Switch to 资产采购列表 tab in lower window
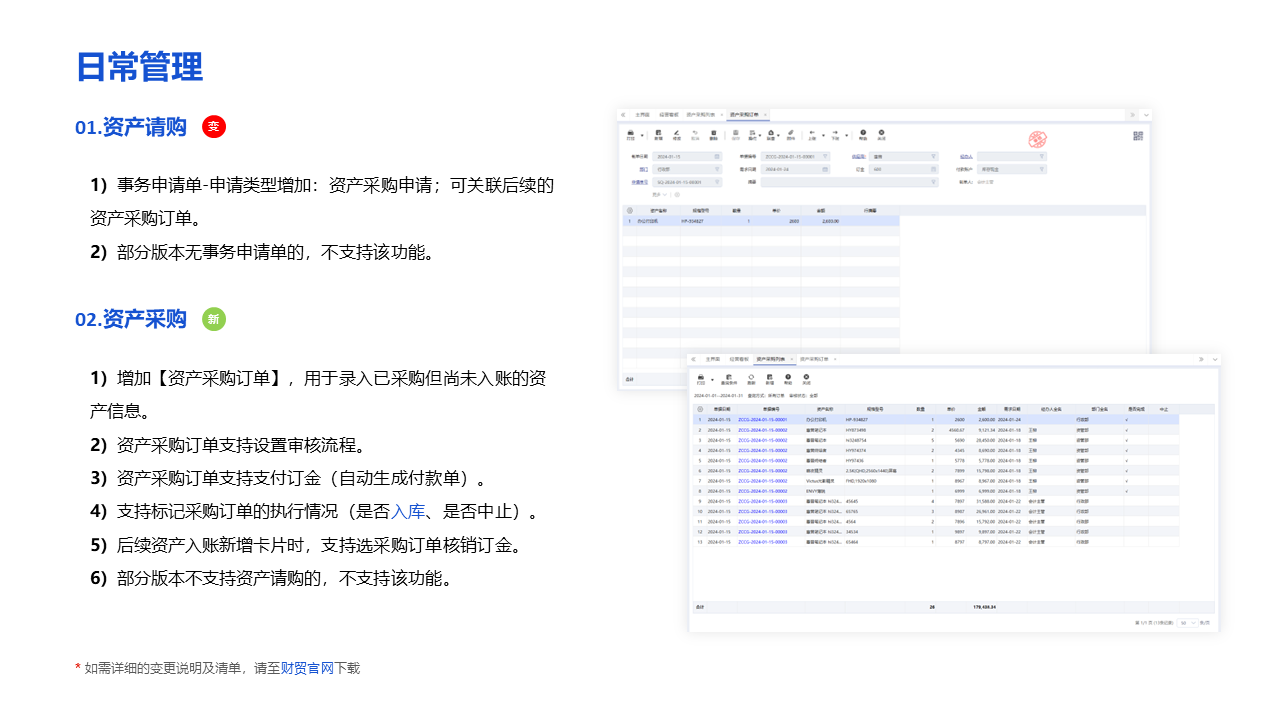Image resolution: width=1280 pixels, height=720 pixels. [770, 358]
